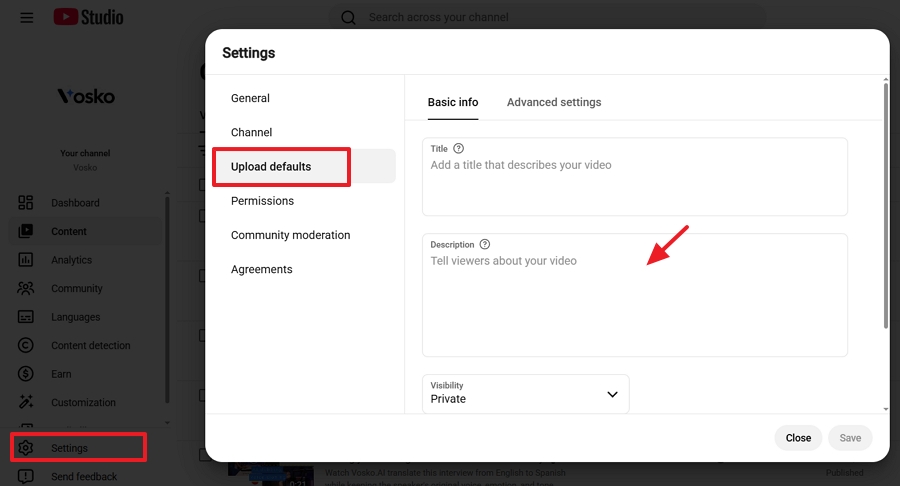Click the Customization magic wand icon
The height and width of the screenshot is (486, 900).
[25, 402]
